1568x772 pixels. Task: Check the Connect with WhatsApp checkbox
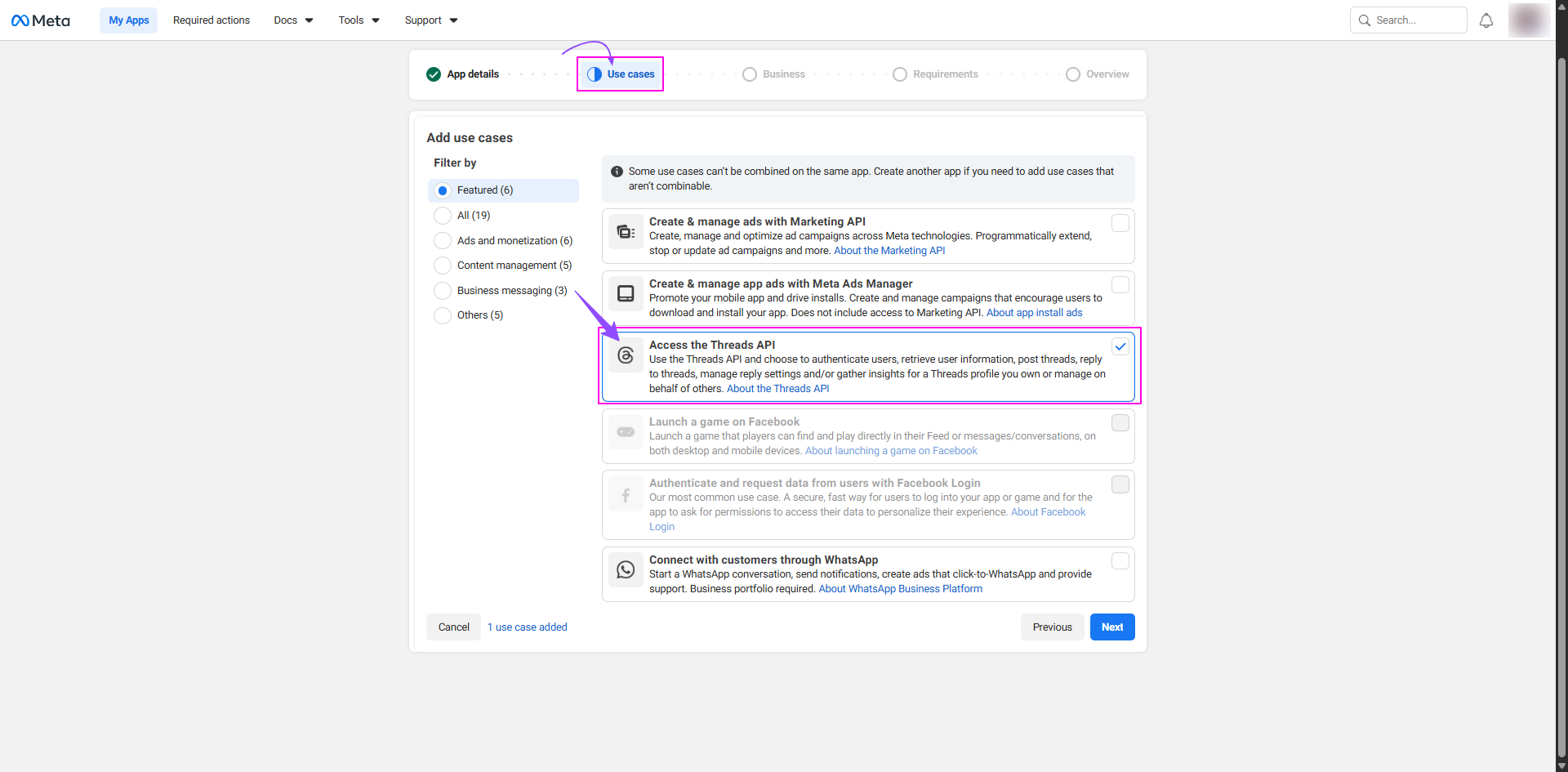click(x=1120, y=561)
